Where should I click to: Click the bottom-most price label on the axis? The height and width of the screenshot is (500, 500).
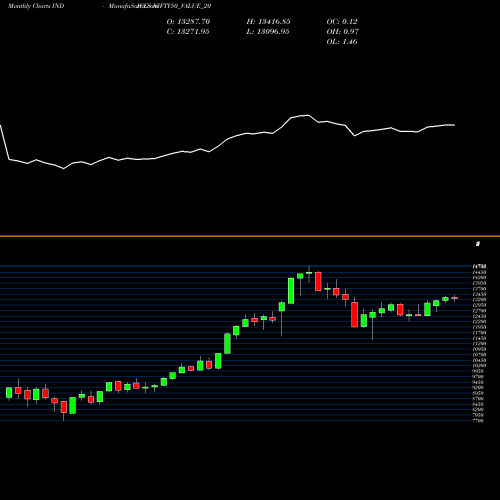click(x=478, y=421)
